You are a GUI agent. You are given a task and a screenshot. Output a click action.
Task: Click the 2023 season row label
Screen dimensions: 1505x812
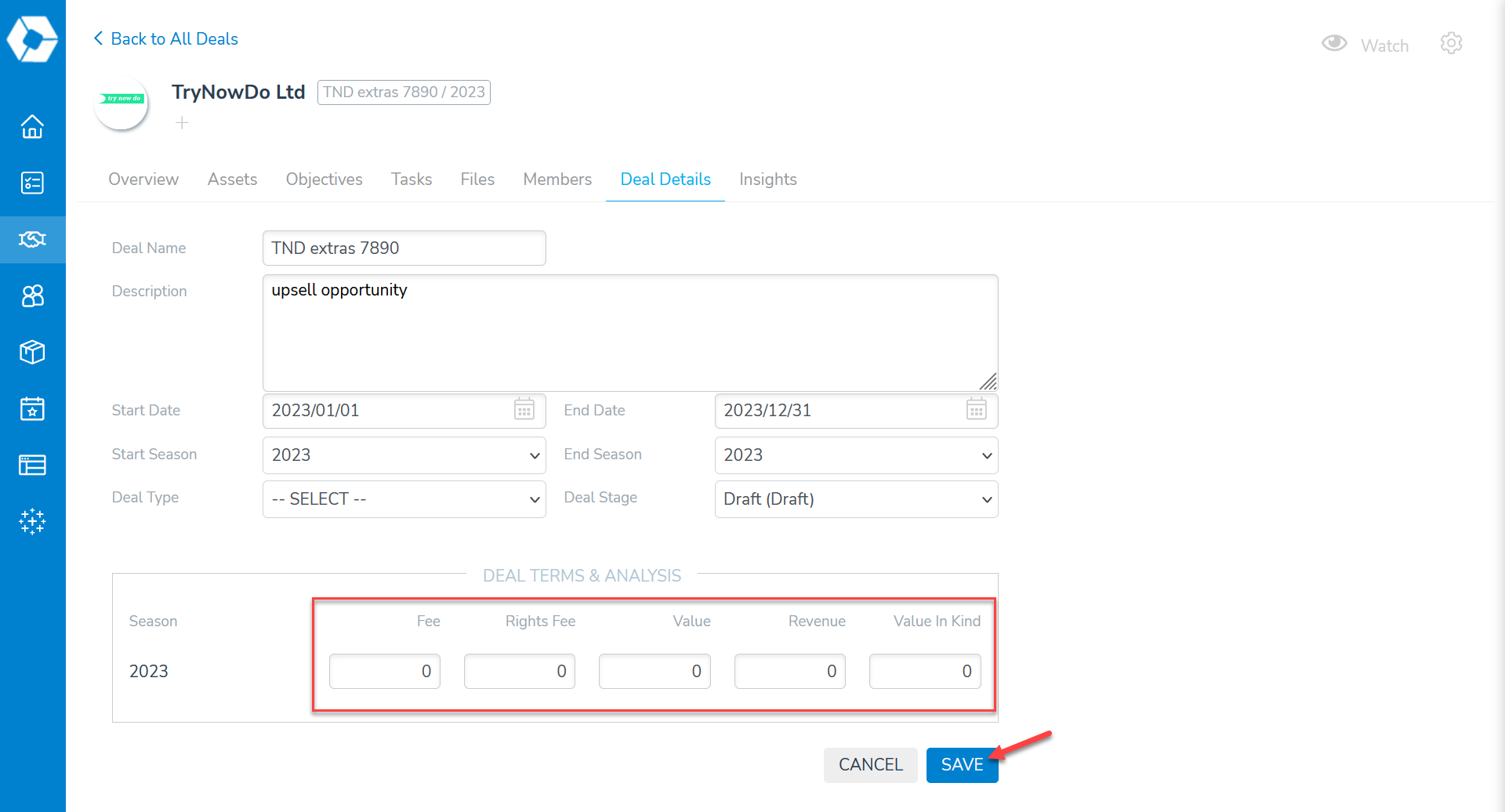point(149,671)
